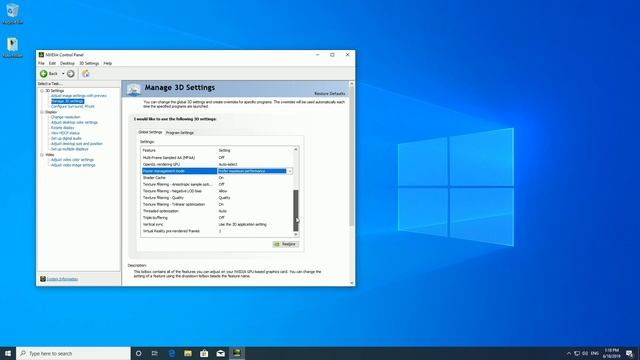Open Adjust video color settings
The height and width of the screenshot is (360, 640).
click(x=72, y=160)
